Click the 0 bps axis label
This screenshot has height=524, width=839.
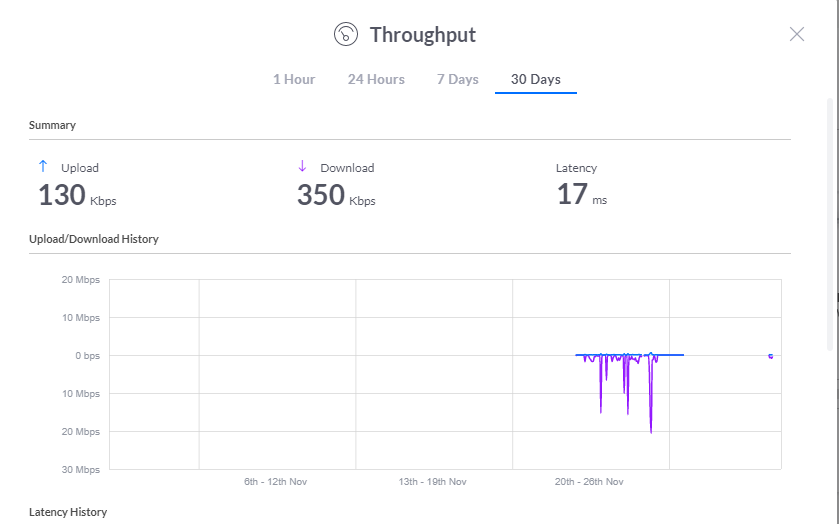pyautogui.click(x=87, y=356)
